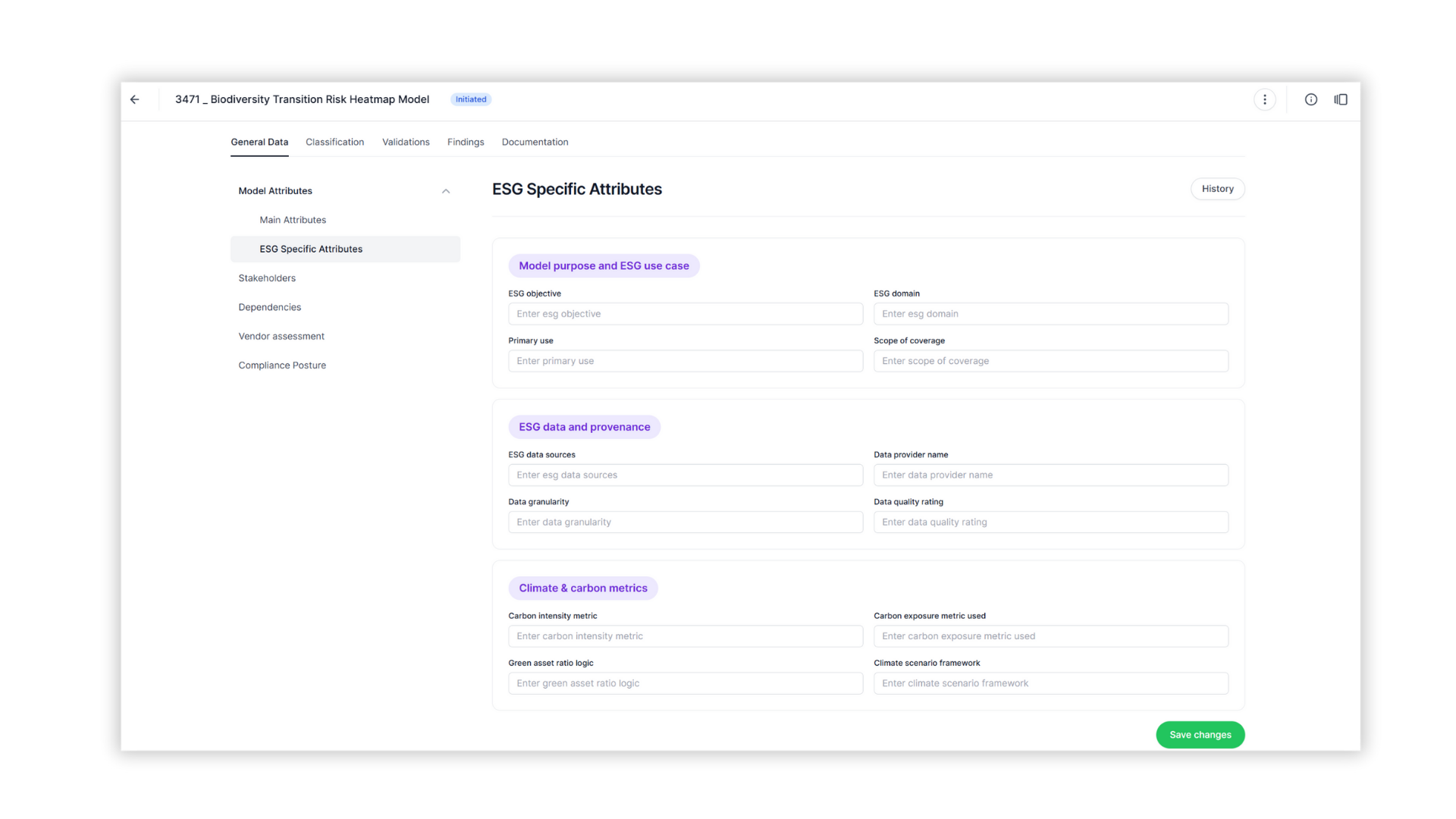Click the Initiated status badge
Viewport: 1456px width, 819px height.
470,99
